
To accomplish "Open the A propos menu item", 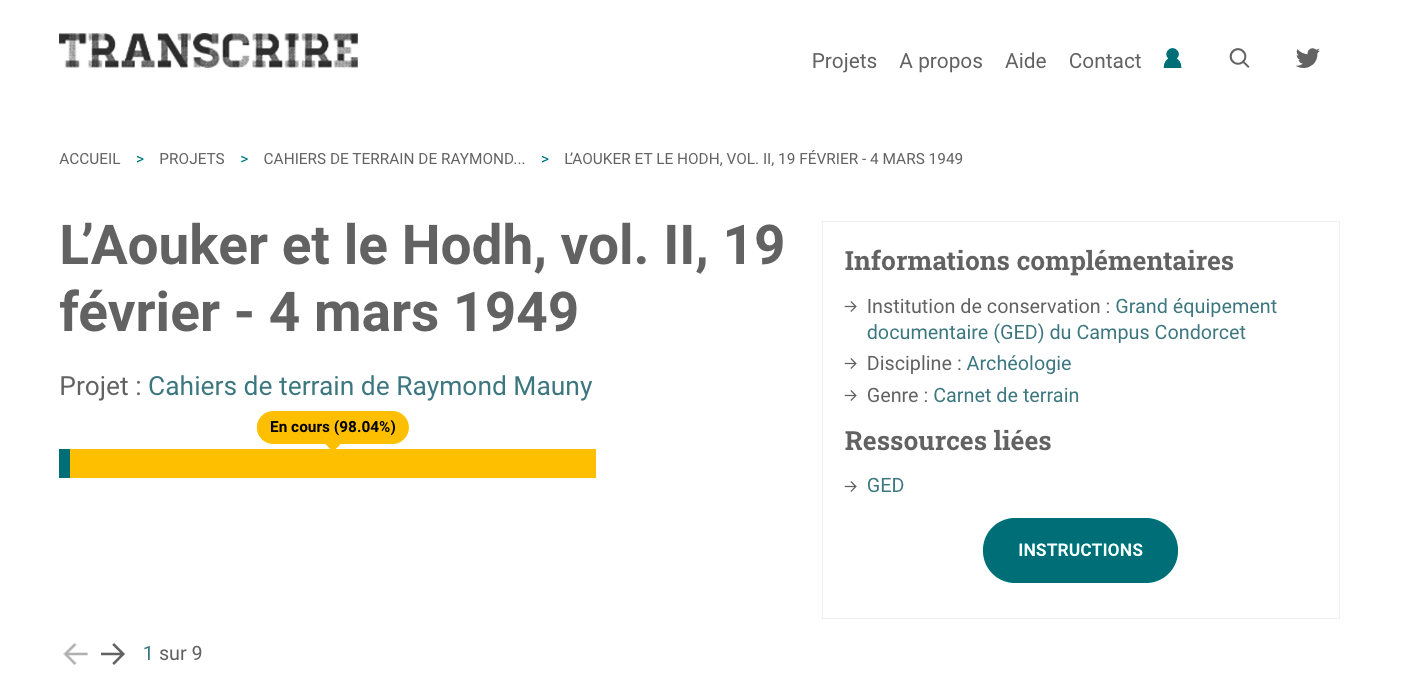I will click(941, 61).
